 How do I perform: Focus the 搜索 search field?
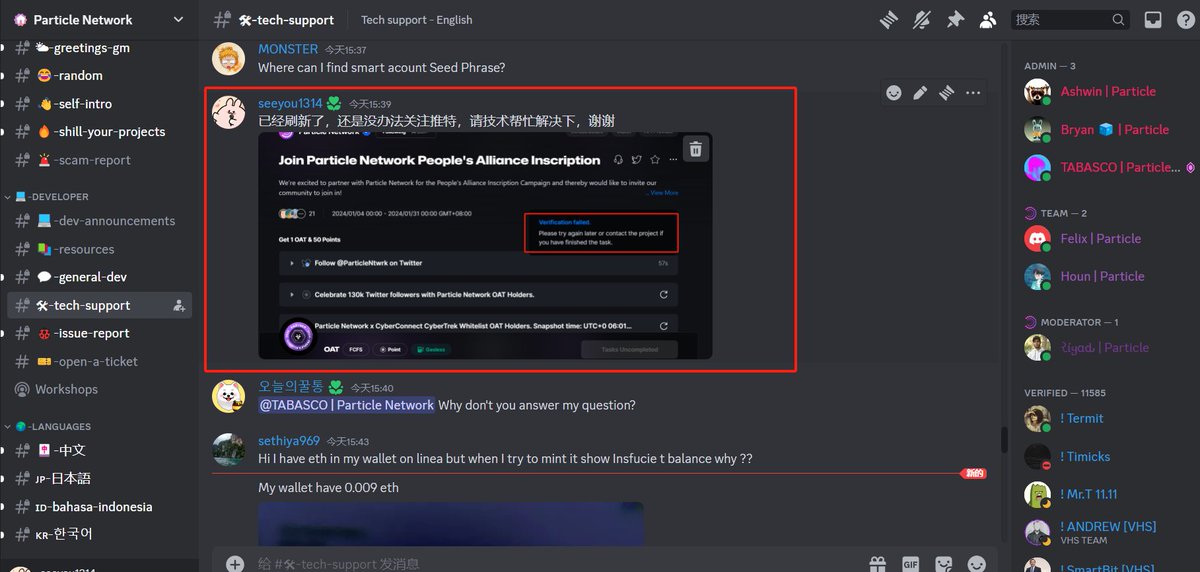point(1072,19)
